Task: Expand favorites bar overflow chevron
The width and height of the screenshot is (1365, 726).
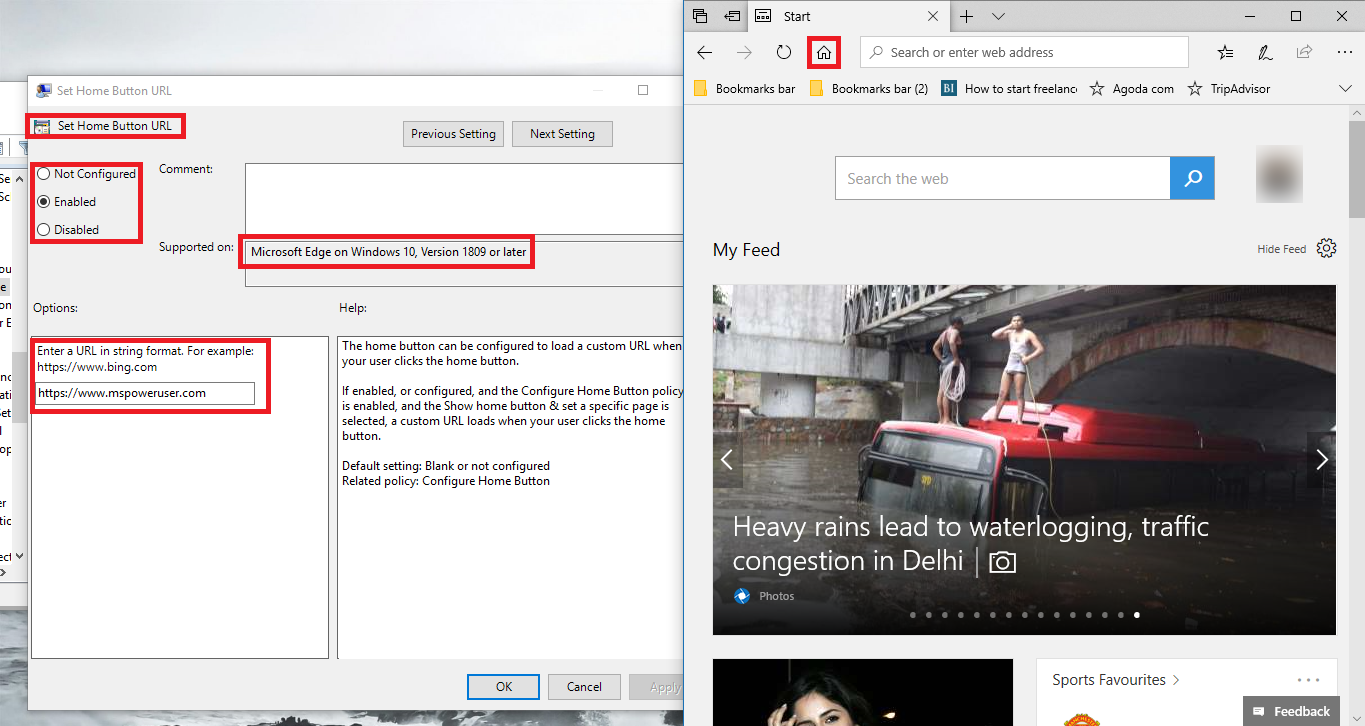Action: pyautogui.click(x=1346, y=89)
